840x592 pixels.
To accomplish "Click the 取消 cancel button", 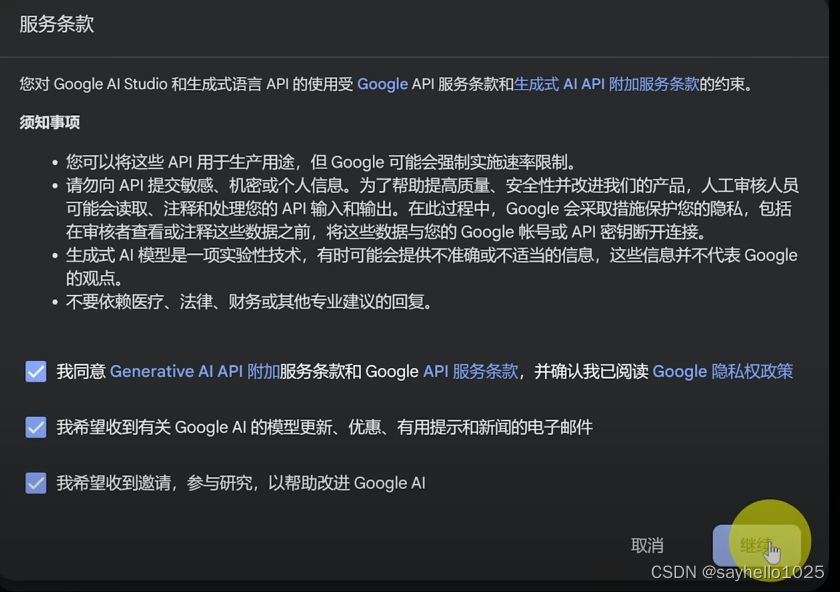I will [647, 545].
